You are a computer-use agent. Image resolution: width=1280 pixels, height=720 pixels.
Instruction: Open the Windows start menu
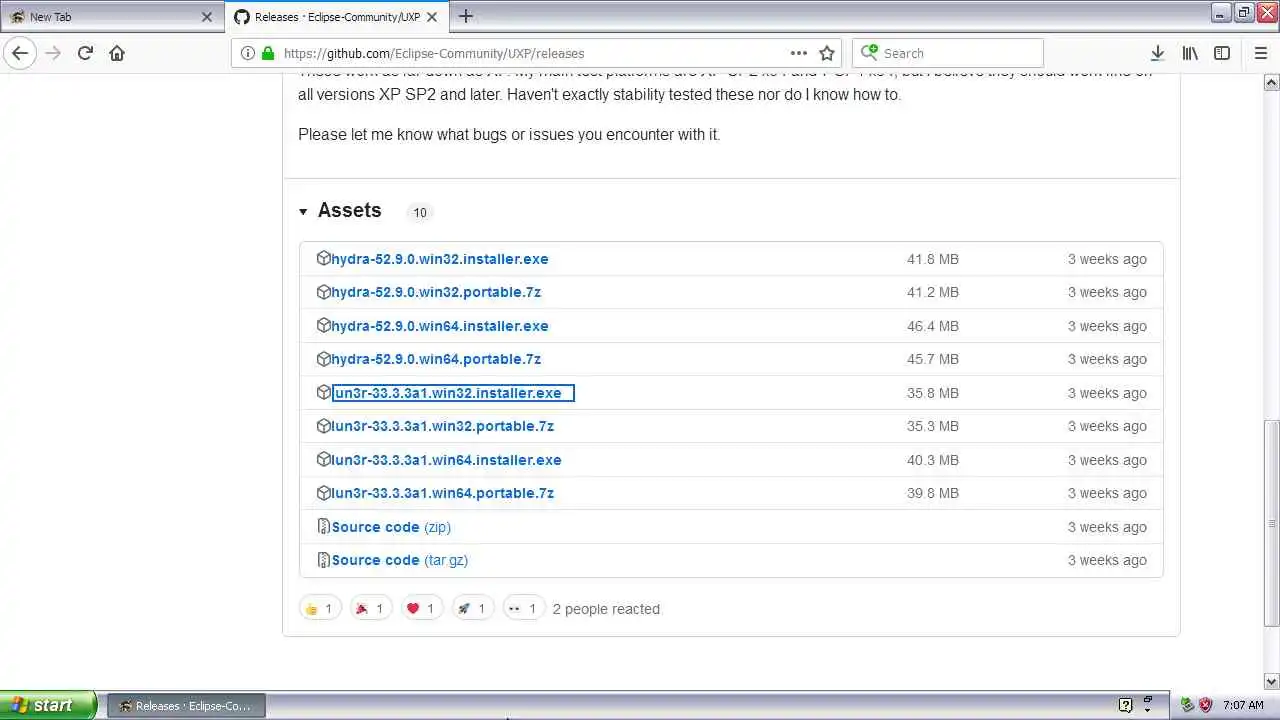(x=48, y=705)
